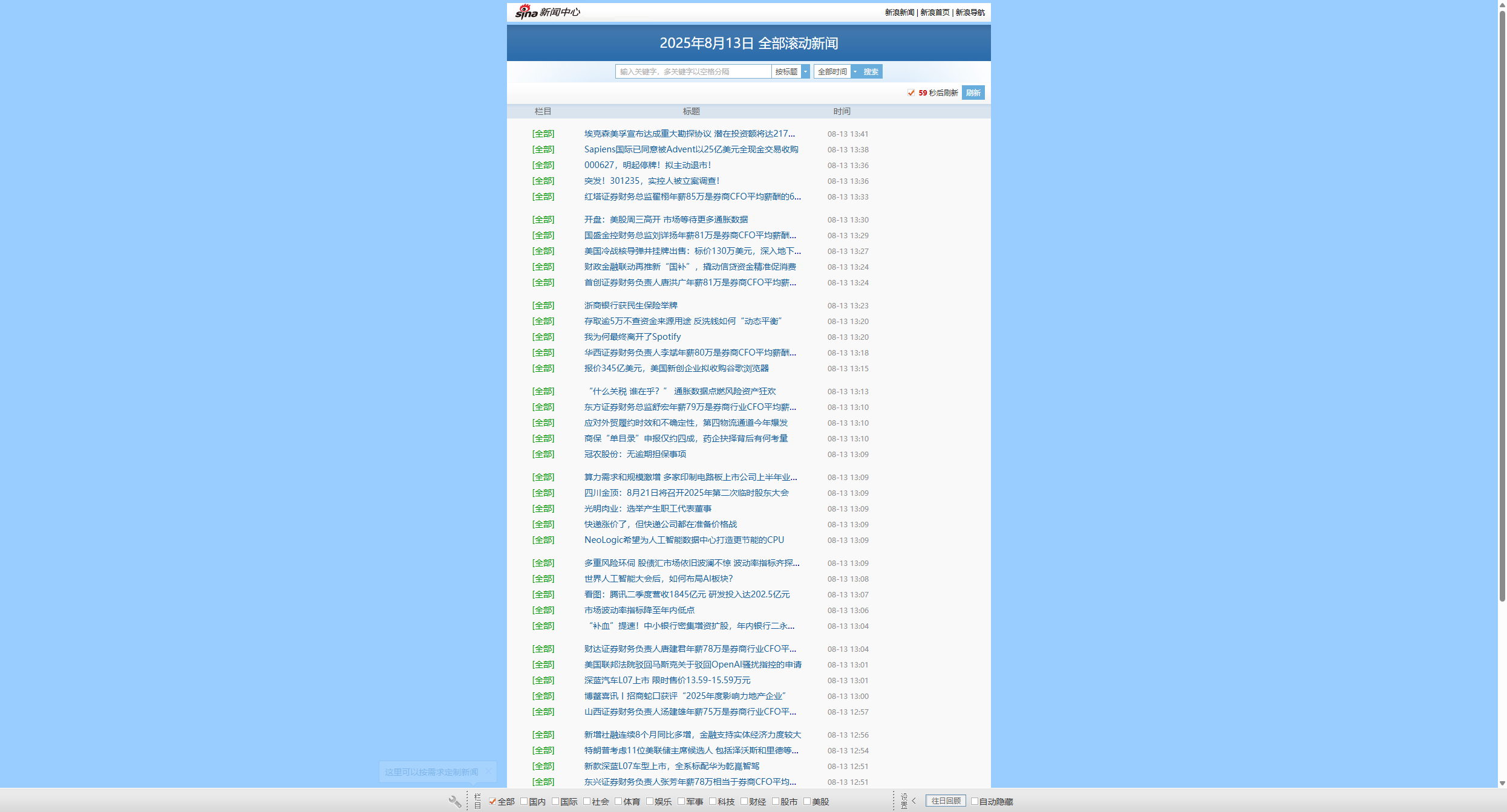Open the 新浪导航 top link
Viewport: 1507px width, 812px height.
(x=970, y=12)
